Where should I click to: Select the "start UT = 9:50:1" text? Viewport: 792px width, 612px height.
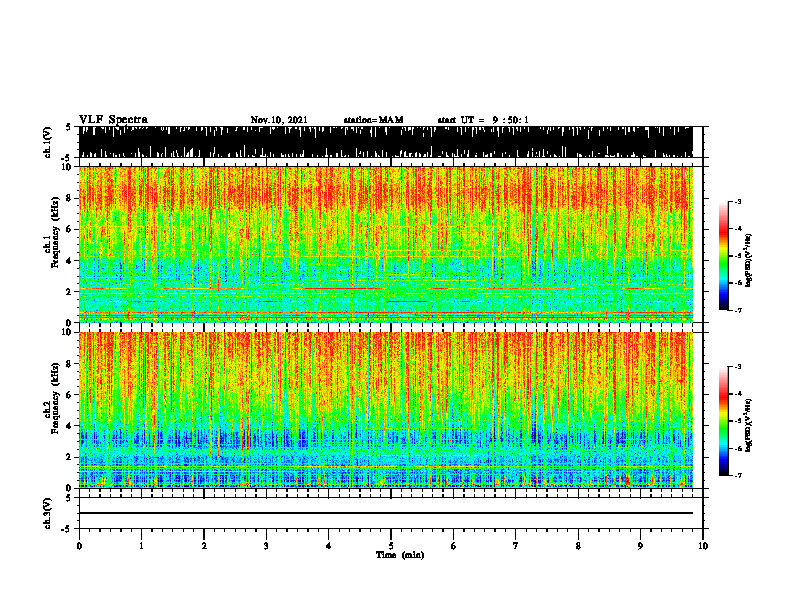click(x=483, y=120)
